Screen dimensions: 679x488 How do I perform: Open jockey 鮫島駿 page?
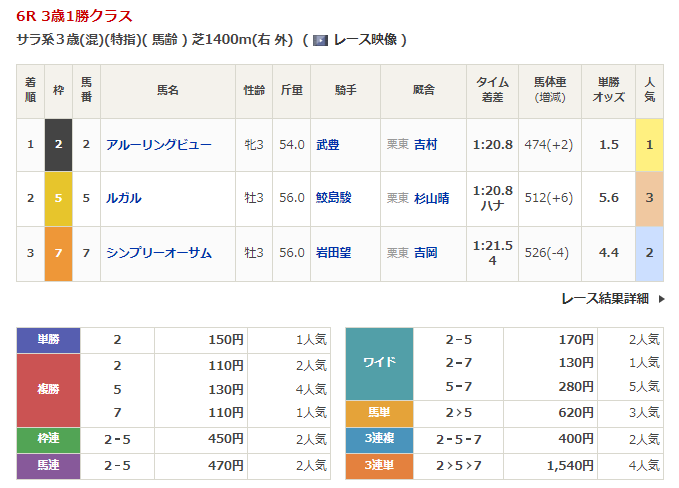coord(333,198)
